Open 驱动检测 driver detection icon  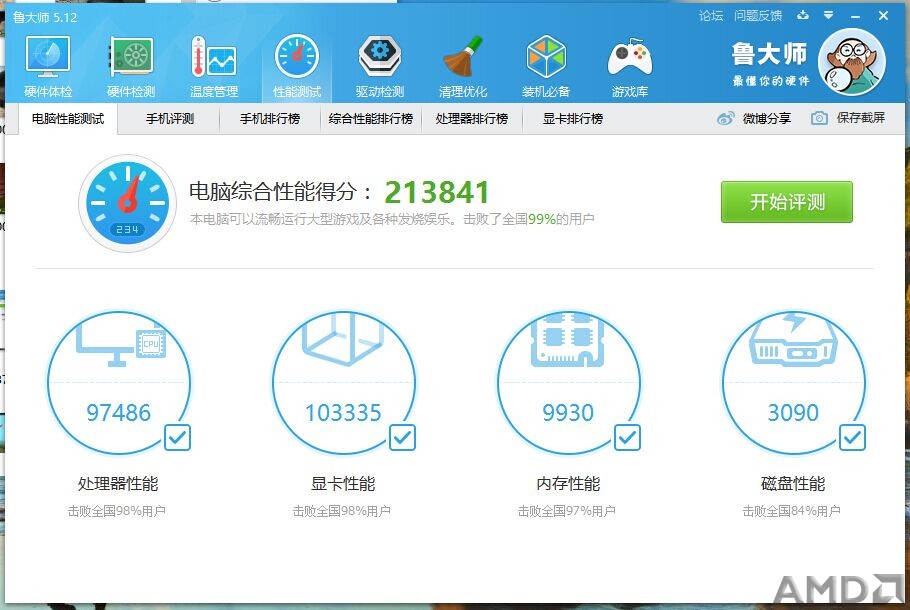[x=380, y=57]
